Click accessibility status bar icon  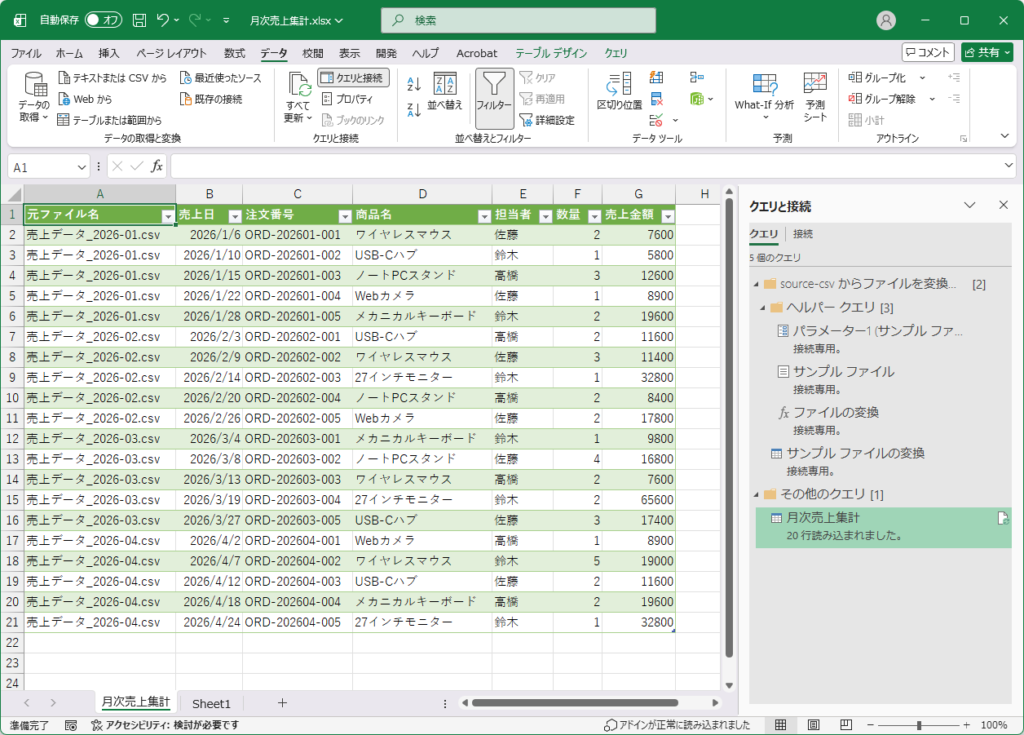click(x=97, y=725)
